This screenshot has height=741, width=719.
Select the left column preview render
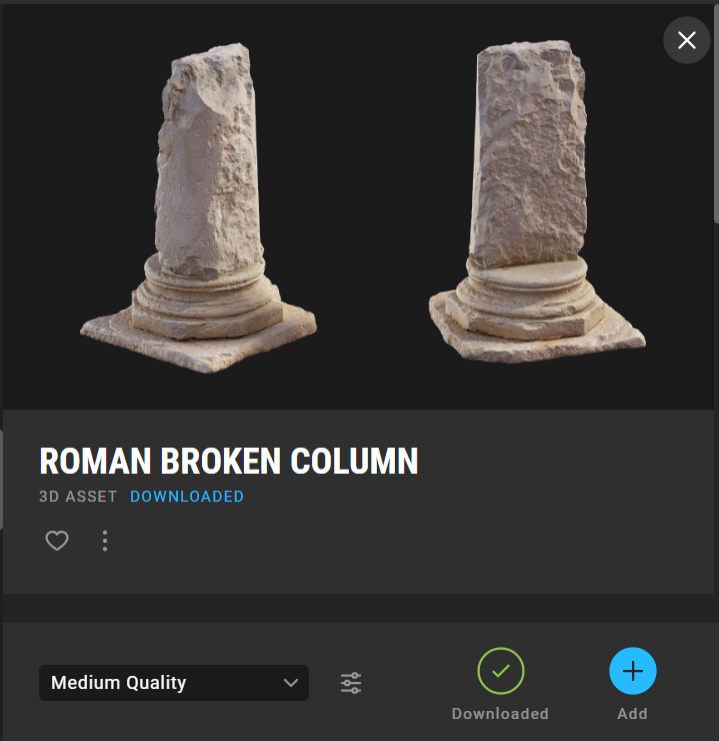tap(199, 208)
